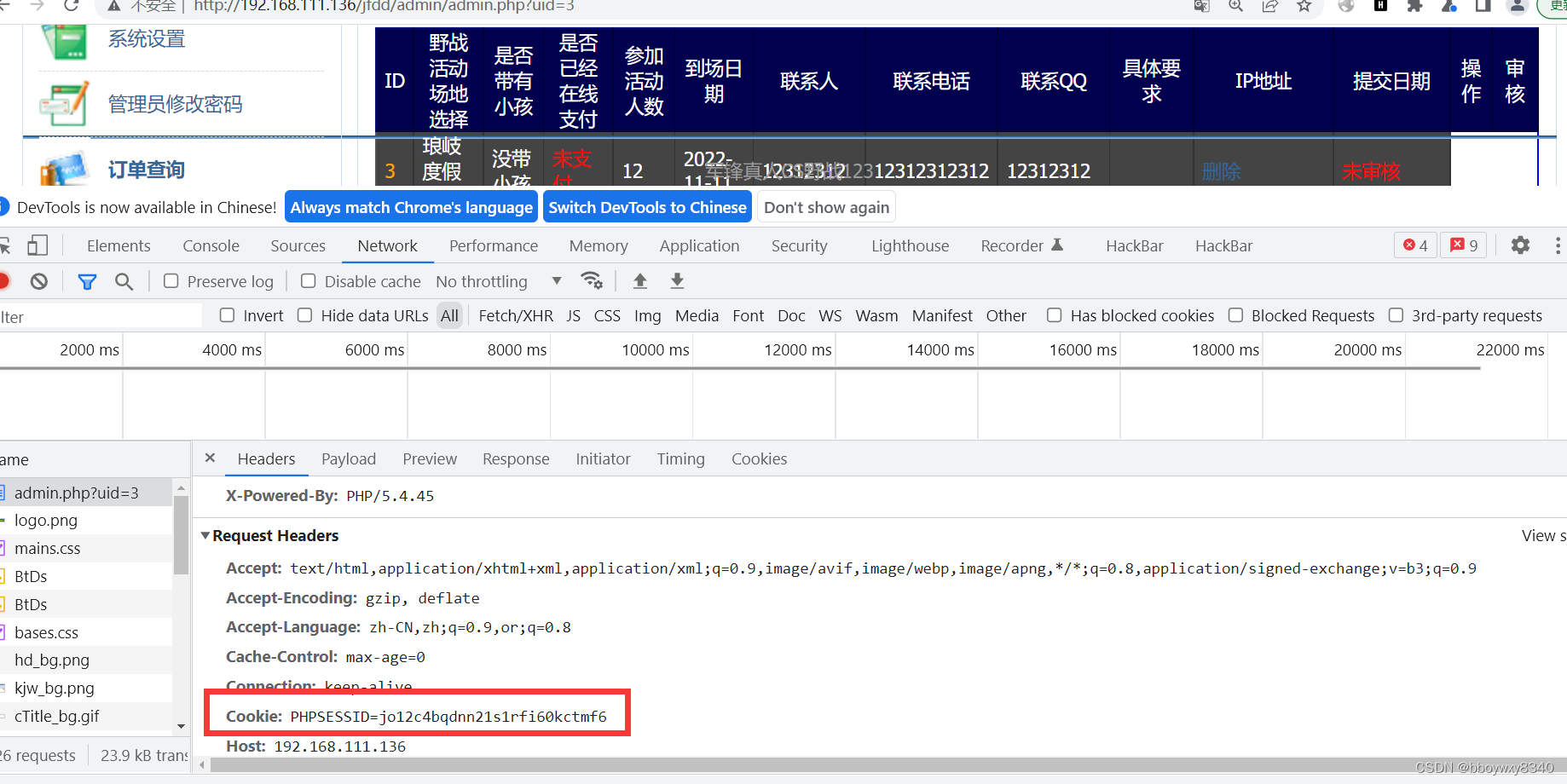This screenshot has height=784, width=1567.
Task: Open the 系统设置 sidebar icon
Action: (64, 40)
